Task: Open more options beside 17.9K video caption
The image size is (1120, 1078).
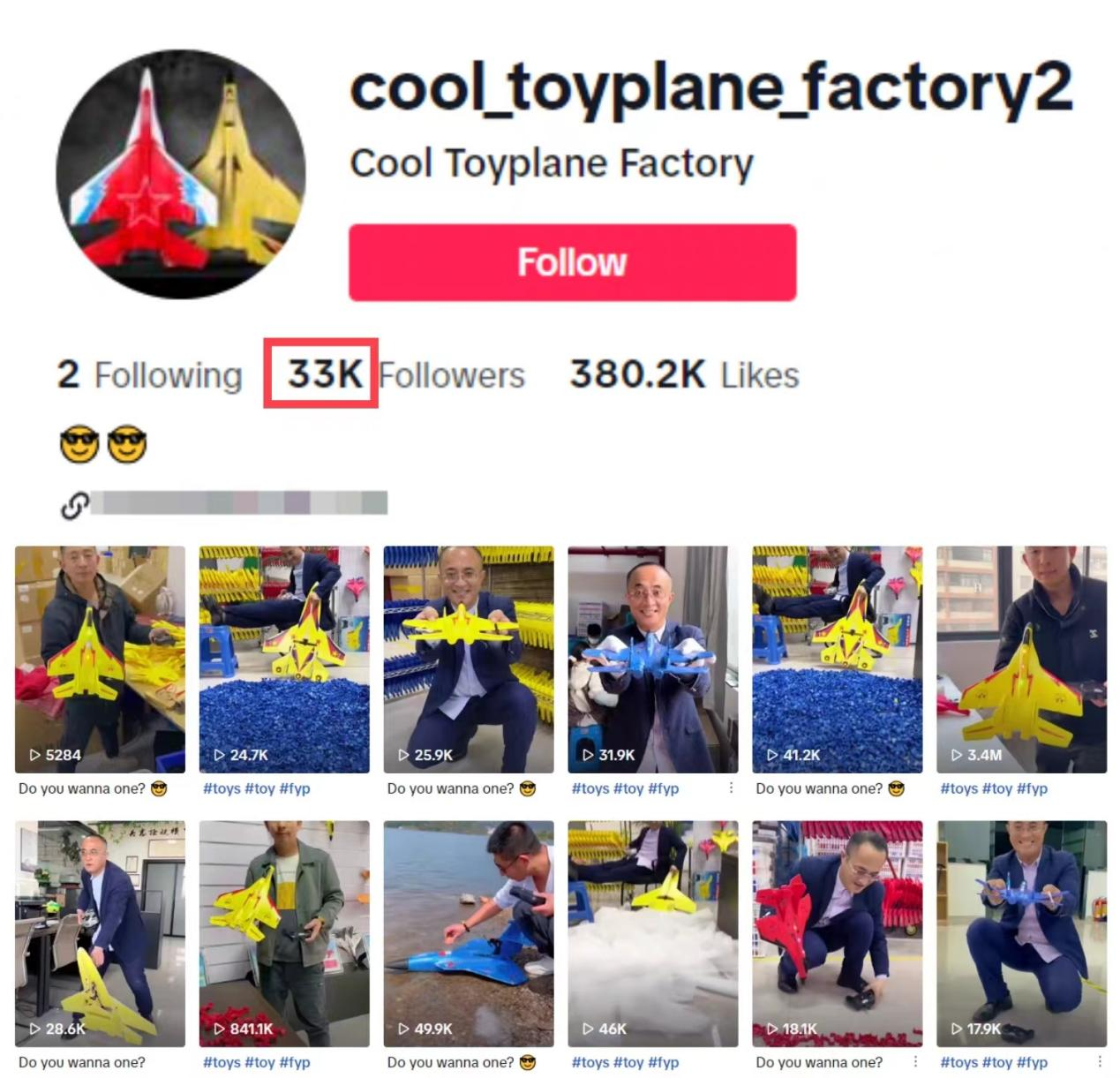Action: pyautogui.click(x=1100, y=1062)
